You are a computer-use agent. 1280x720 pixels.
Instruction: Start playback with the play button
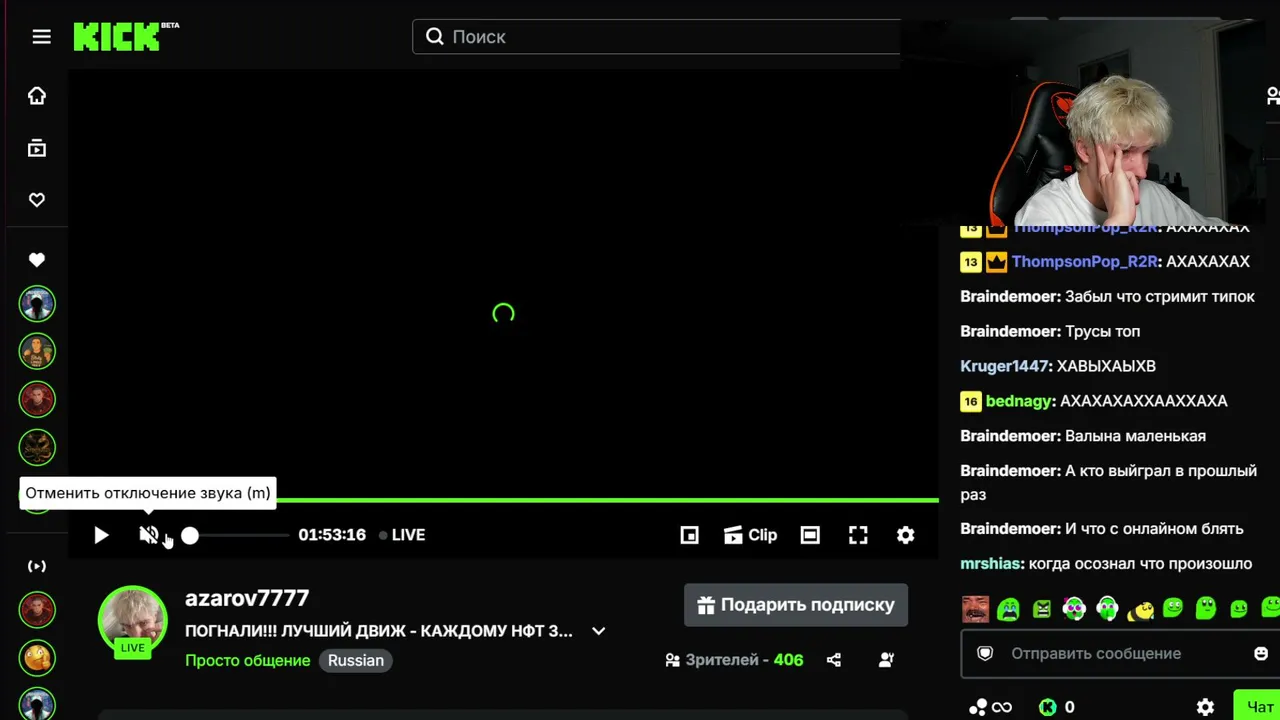(101, 535)
